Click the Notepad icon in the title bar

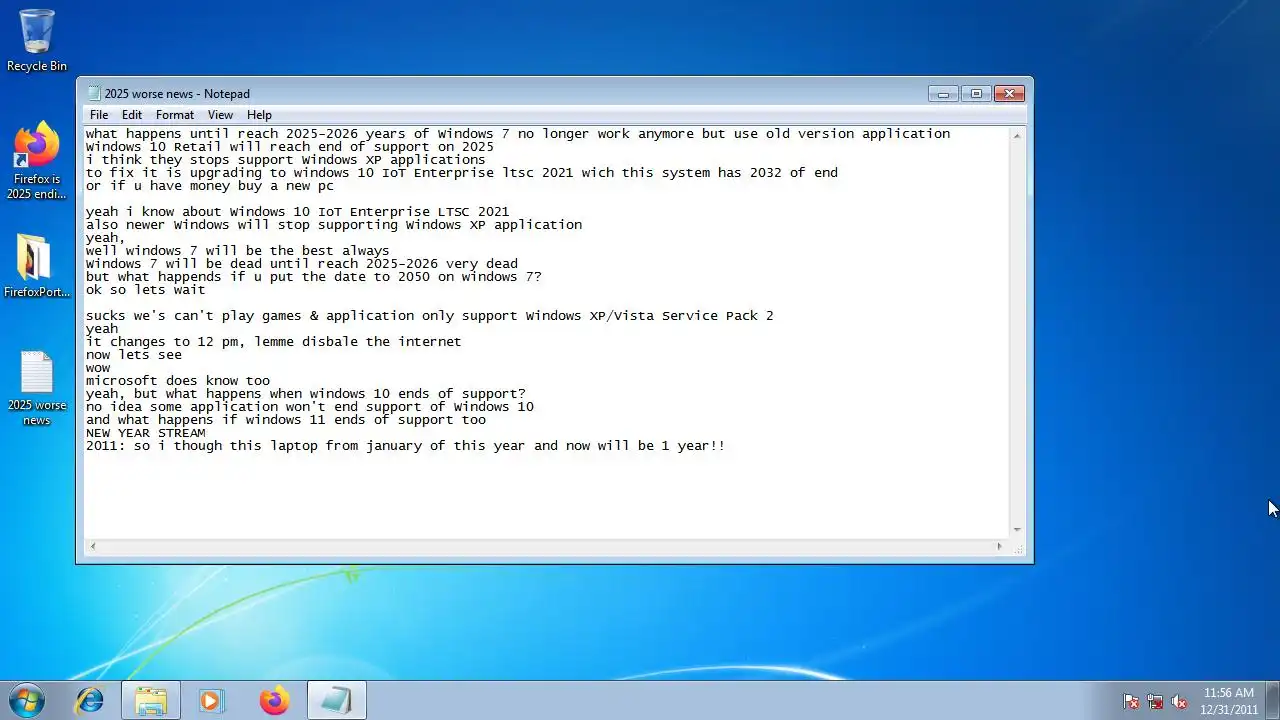coord(94,94)
